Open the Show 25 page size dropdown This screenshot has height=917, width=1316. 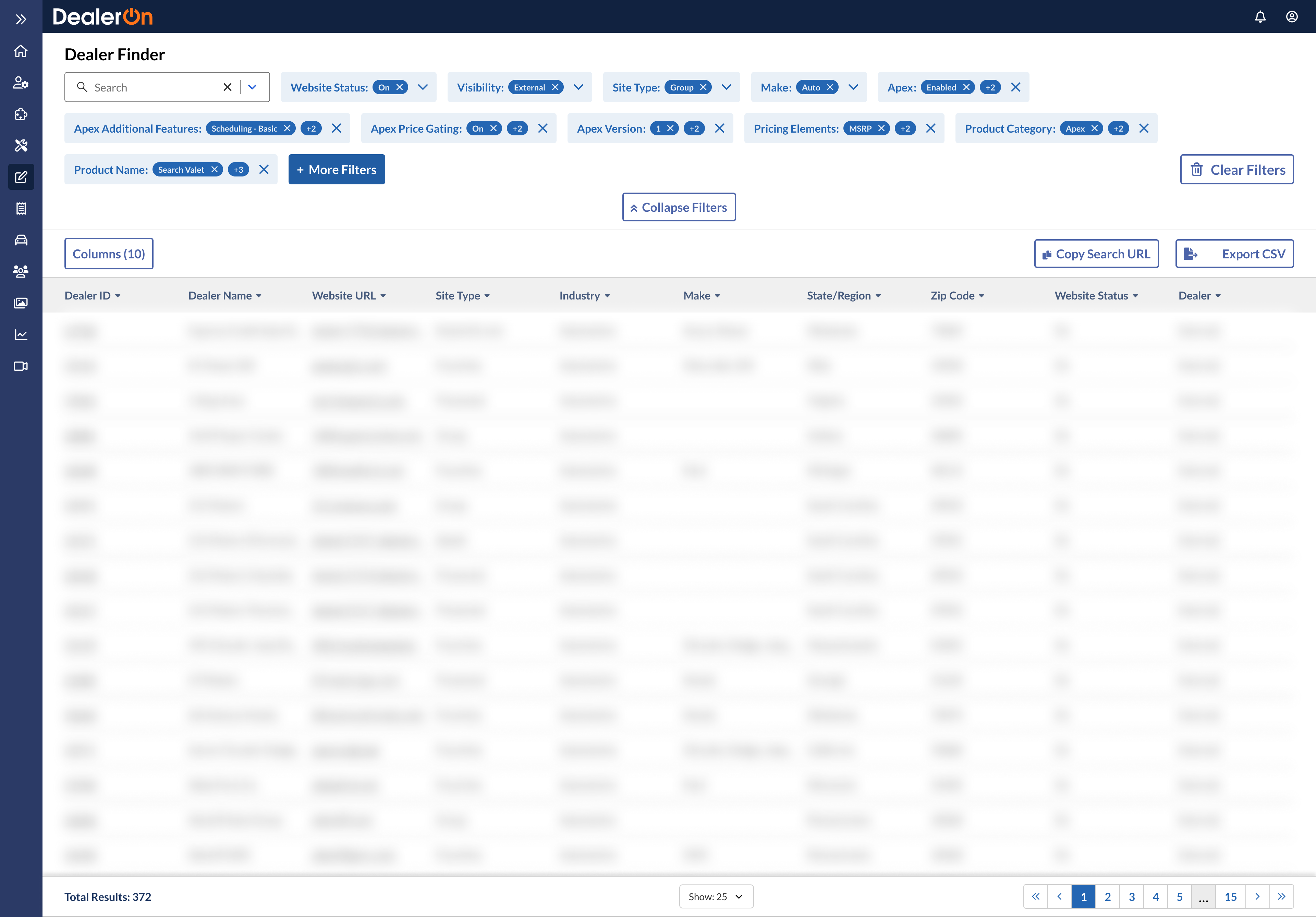pyautogui.click(x=716, y=896)
